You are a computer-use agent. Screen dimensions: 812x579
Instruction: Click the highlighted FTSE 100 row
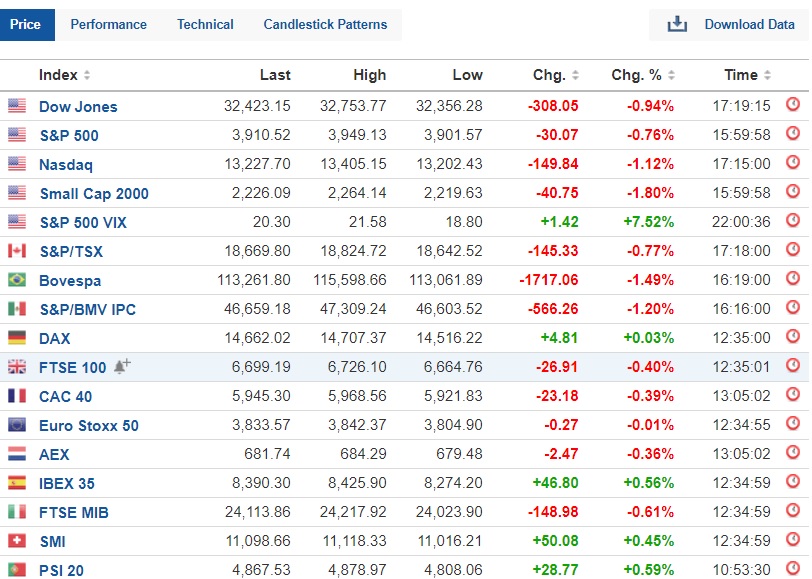click(x=400, y=367)
